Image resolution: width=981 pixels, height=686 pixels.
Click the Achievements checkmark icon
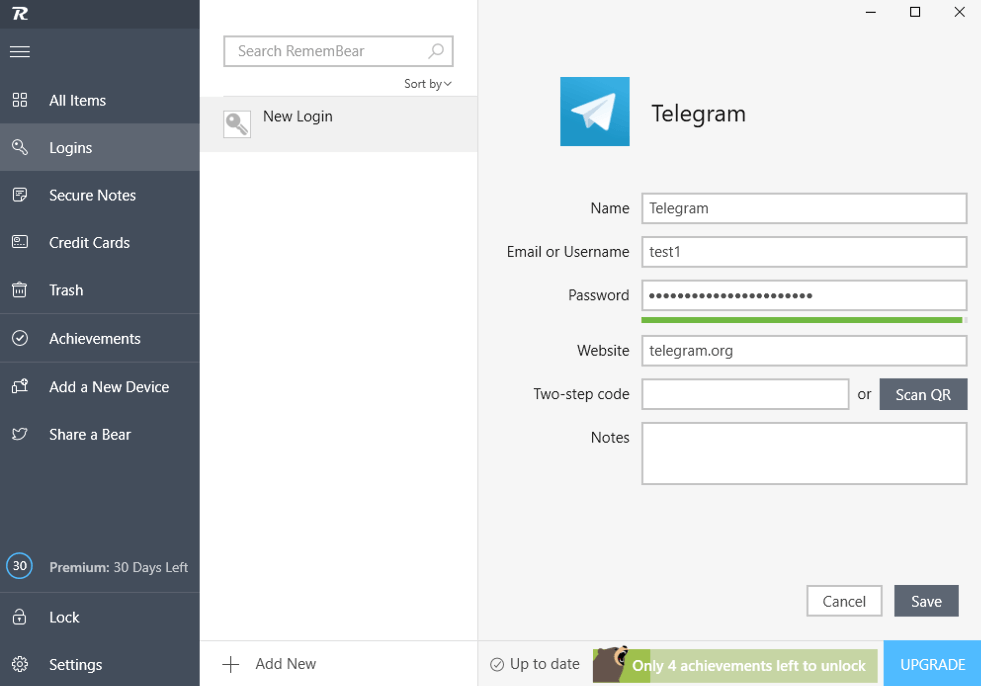click(19, 338)
